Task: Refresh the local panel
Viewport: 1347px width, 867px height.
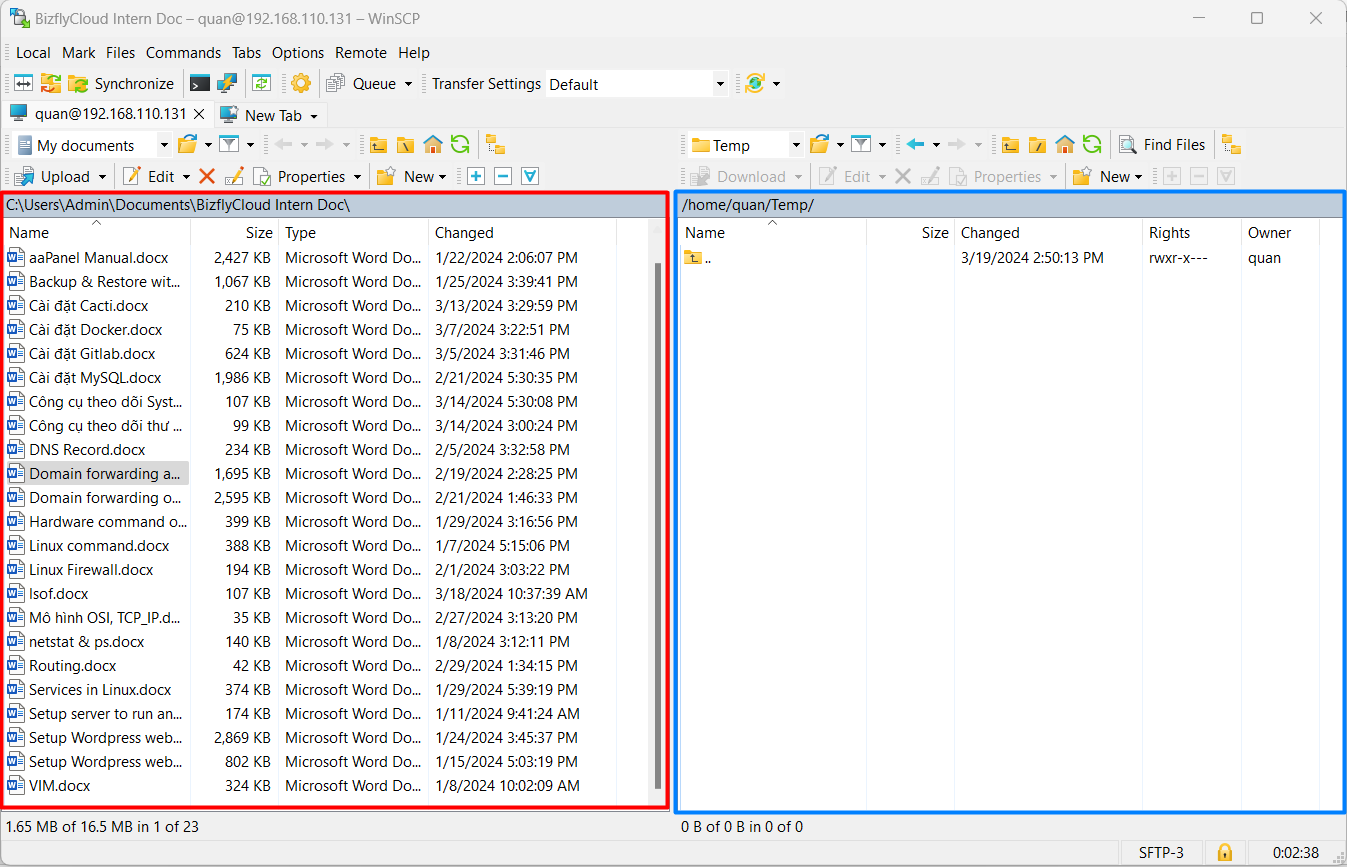Action: point(460,145)
